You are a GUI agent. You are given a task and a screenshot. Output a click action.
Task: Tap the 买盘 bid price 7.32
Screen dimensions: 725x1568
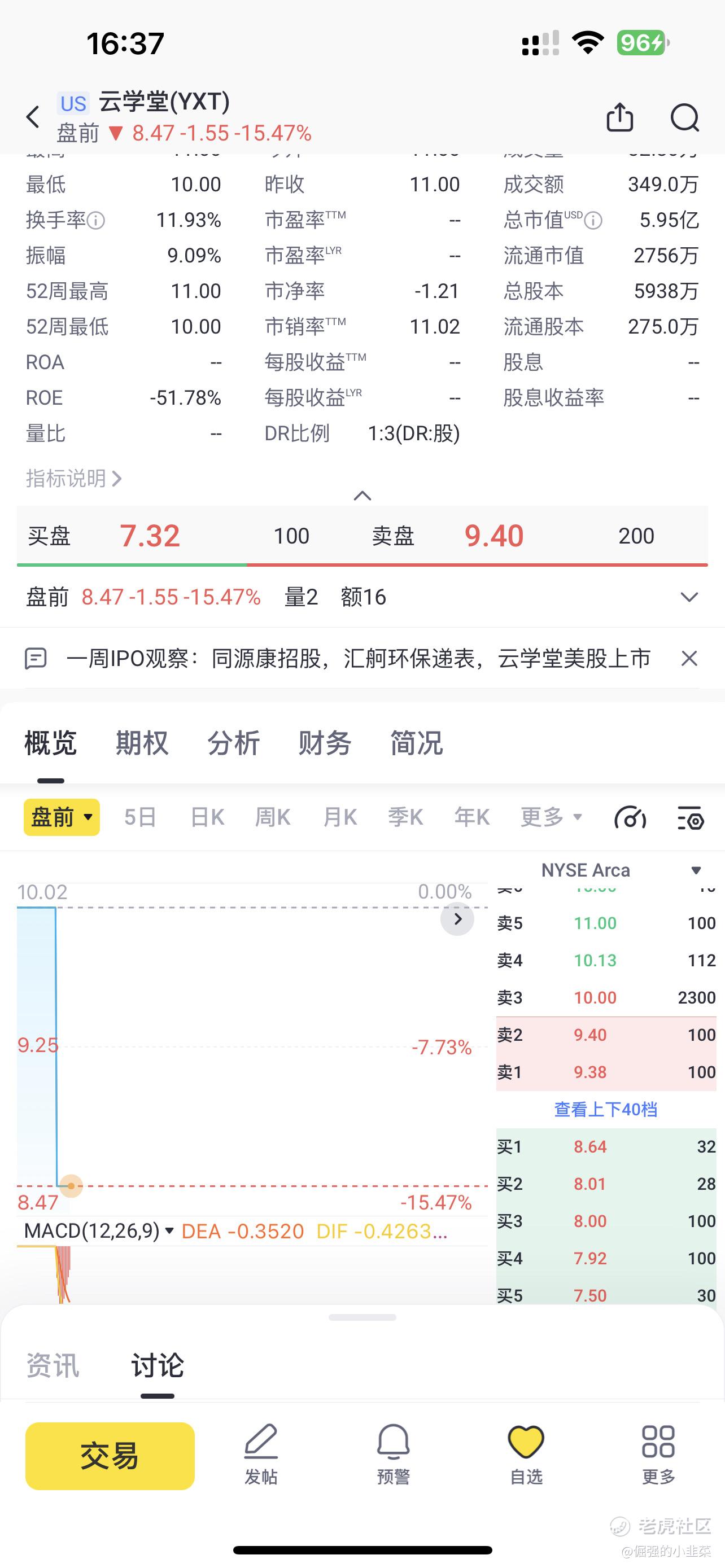point(150,536)
